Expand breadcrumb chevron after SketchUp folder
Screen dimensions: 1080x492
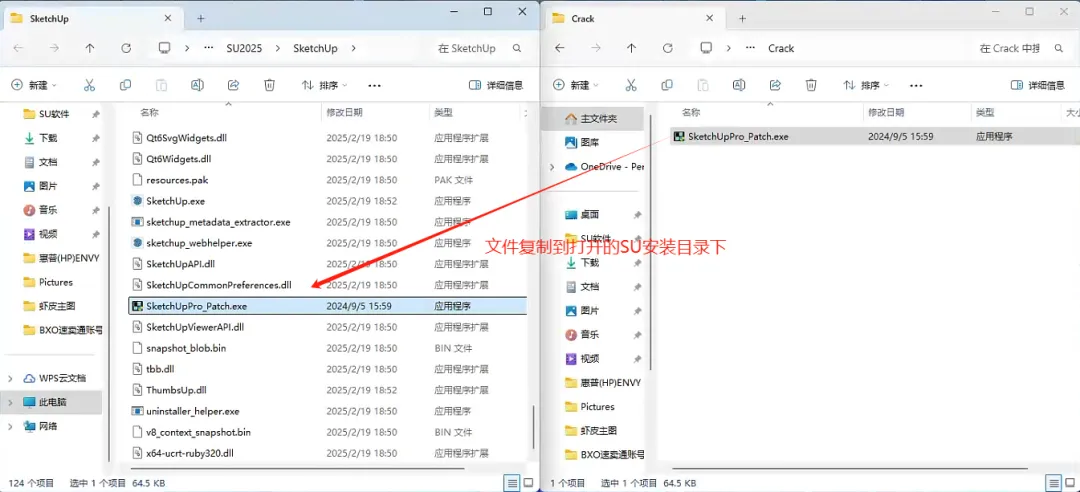pyautogui.click(x=353, y=48)
